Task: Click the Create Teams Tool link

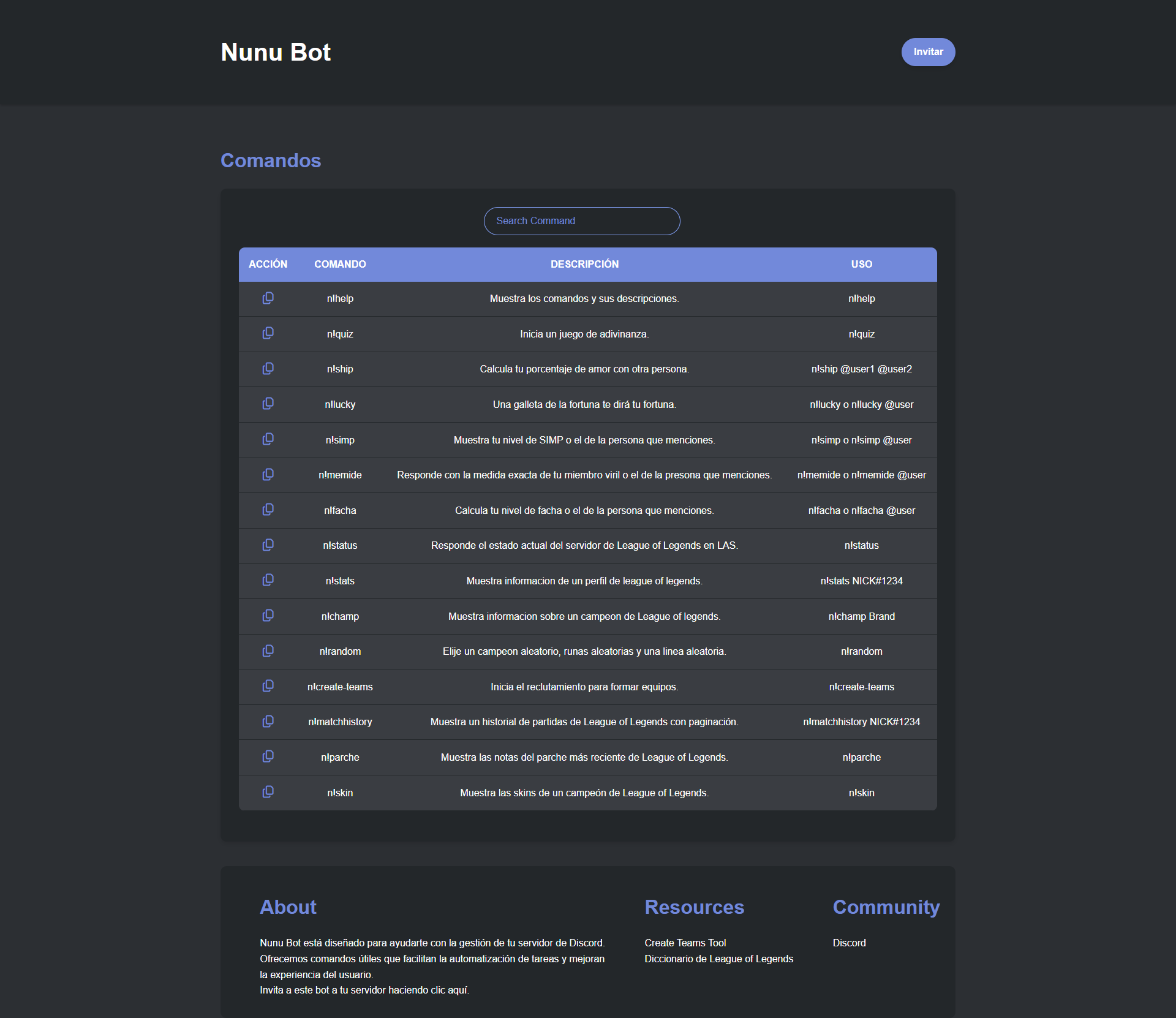Action: point(685,942)
